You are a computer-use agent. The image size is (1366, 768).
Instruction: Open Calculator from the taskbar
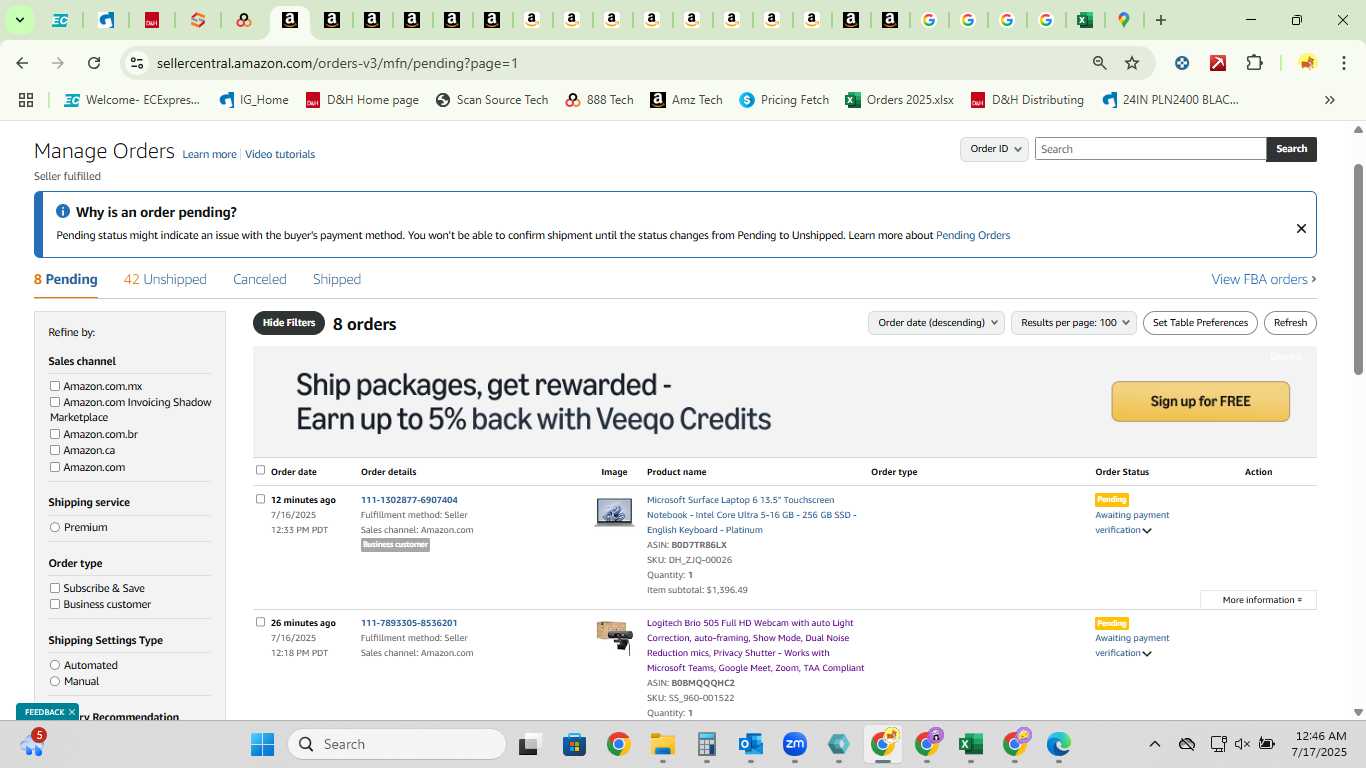[707, 744]
